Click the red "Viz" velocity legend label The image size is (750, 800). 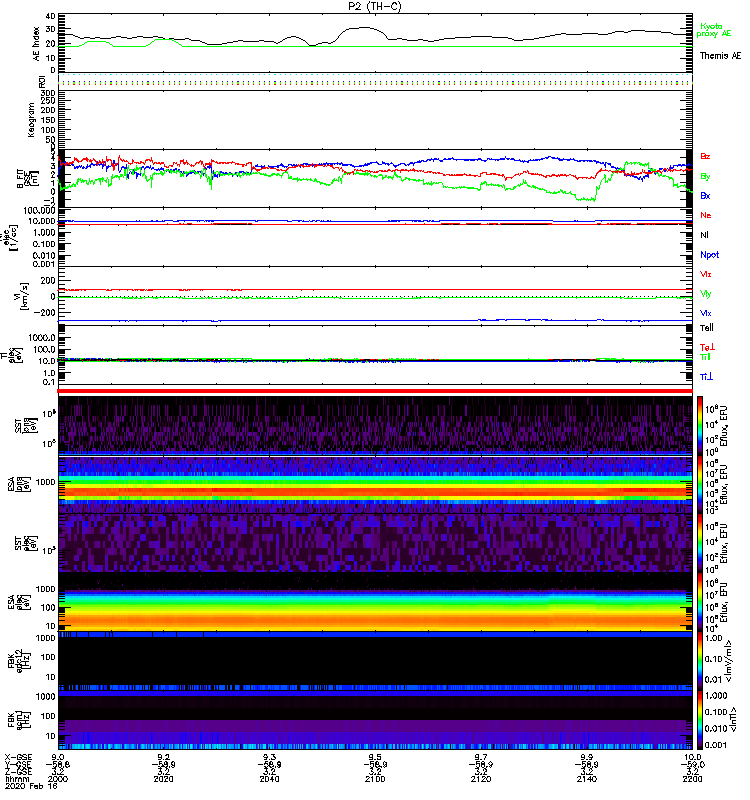(705, 274)
